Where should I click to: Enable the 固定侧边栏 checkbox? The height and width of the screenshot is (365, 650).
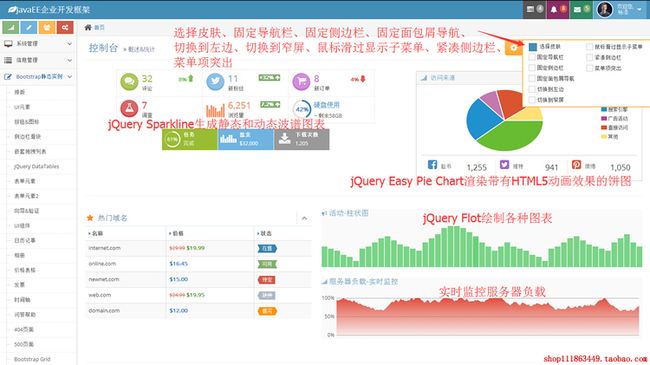(x=532, y=68)
